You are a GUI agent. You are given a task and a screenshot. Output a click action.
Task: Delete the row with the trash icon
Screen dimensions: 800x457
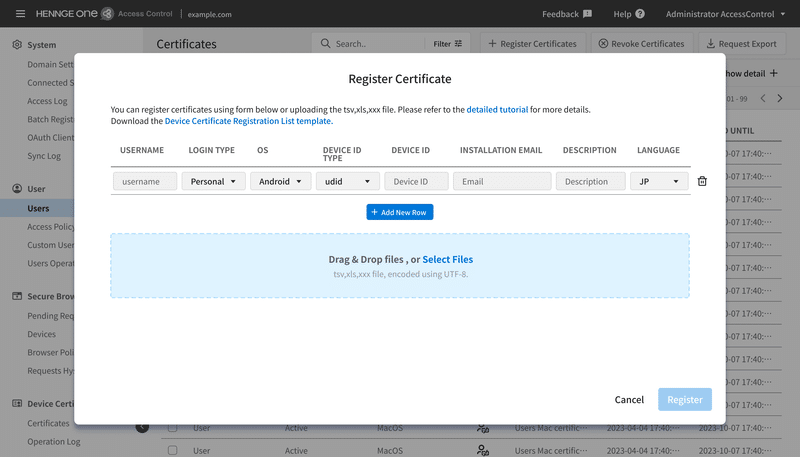(702, 181)
